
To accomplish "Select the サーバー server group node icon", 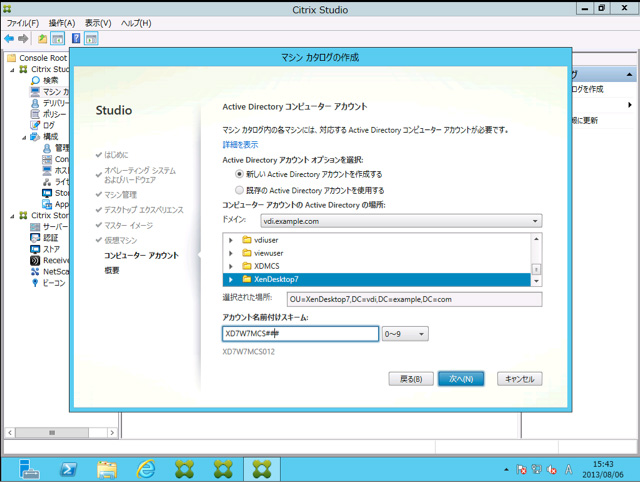I will [x=36, y=227].
